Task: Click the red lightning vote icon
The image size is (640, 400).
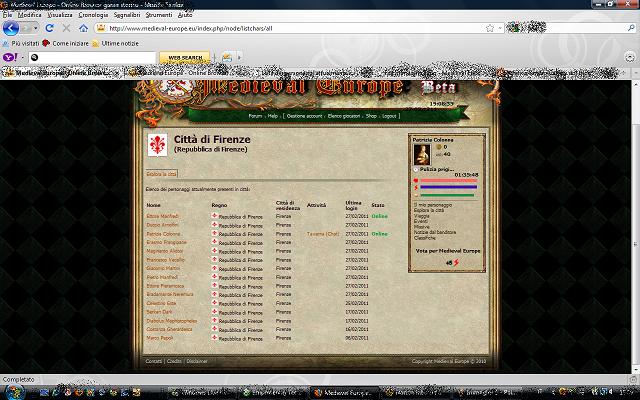Action: point(457,262)
